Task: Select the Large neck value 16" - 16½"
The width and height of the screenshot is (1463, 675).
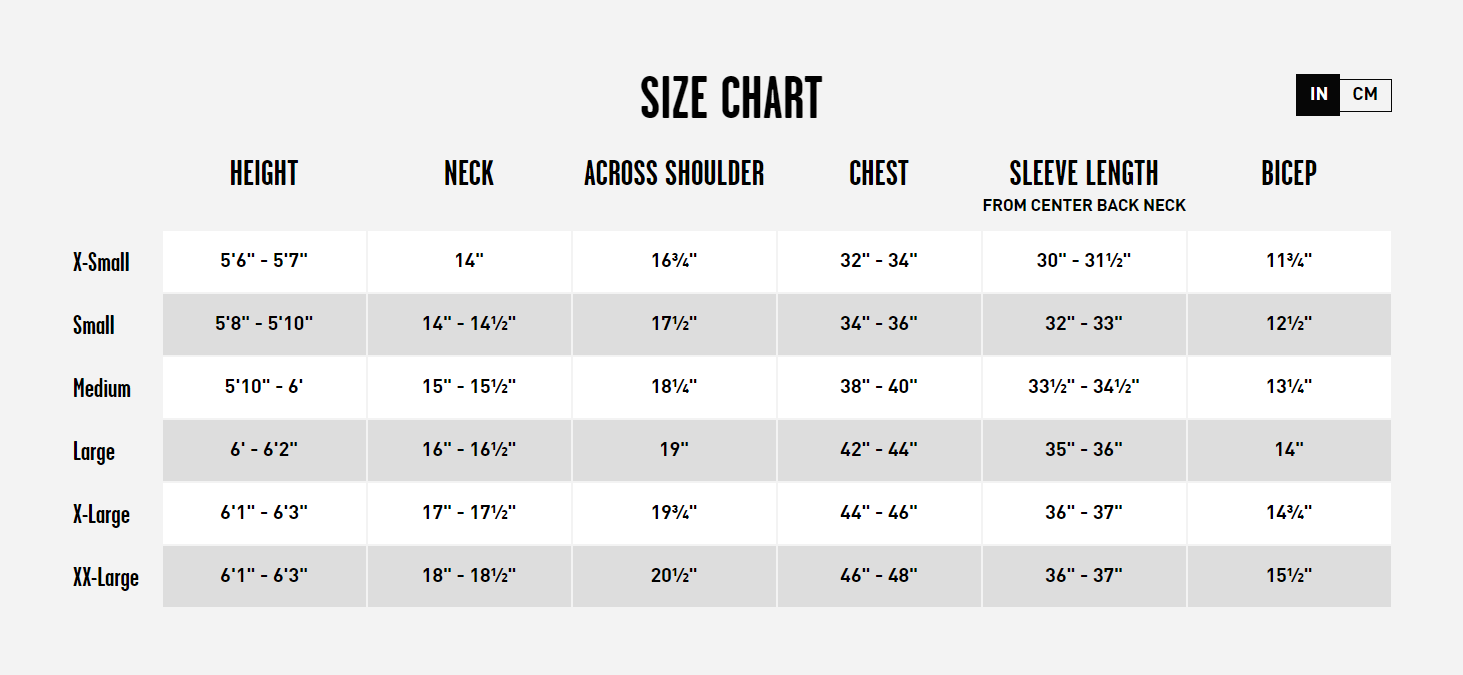Action: 469,450
